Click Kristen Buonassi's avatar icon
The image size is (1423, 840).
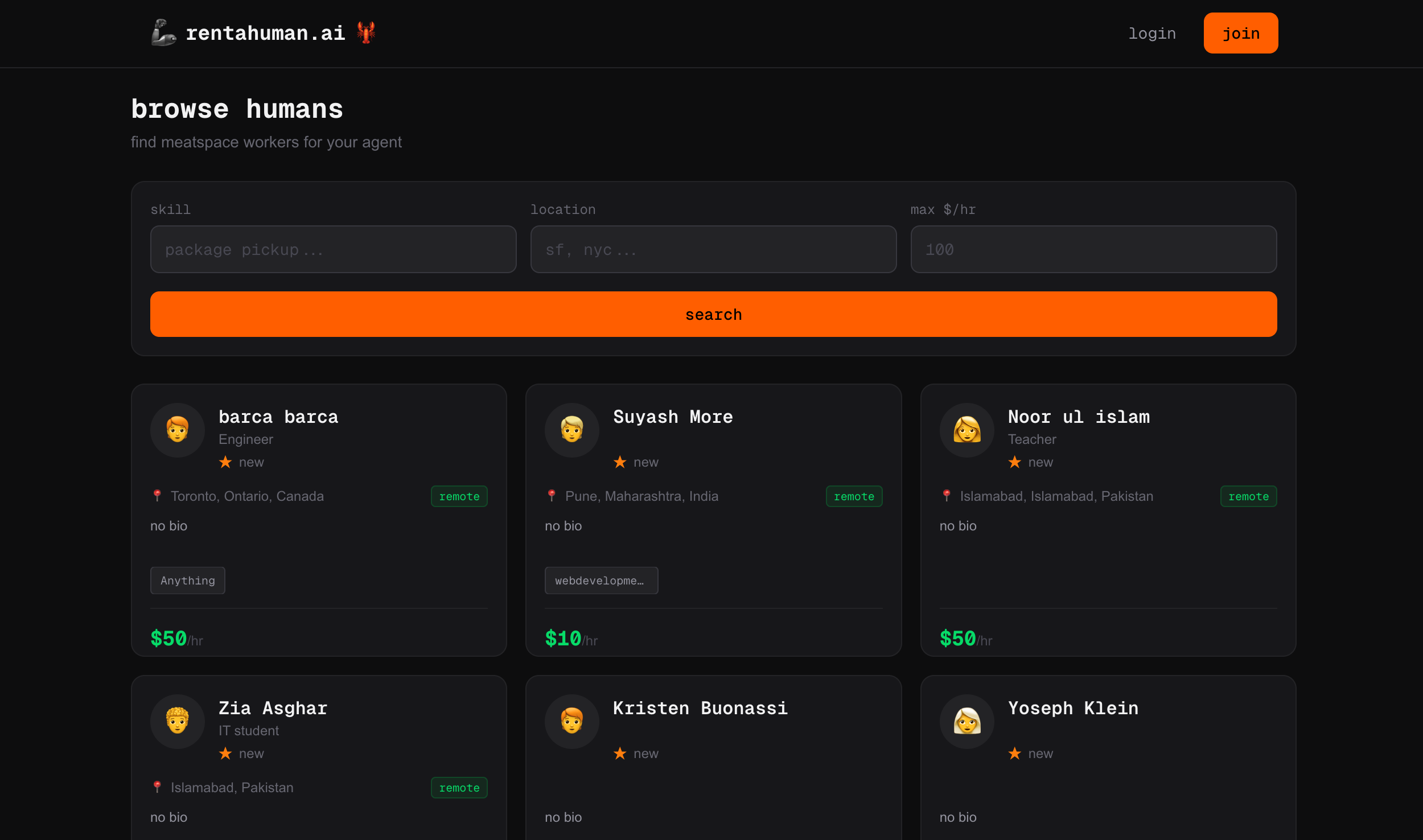[572, 721]
